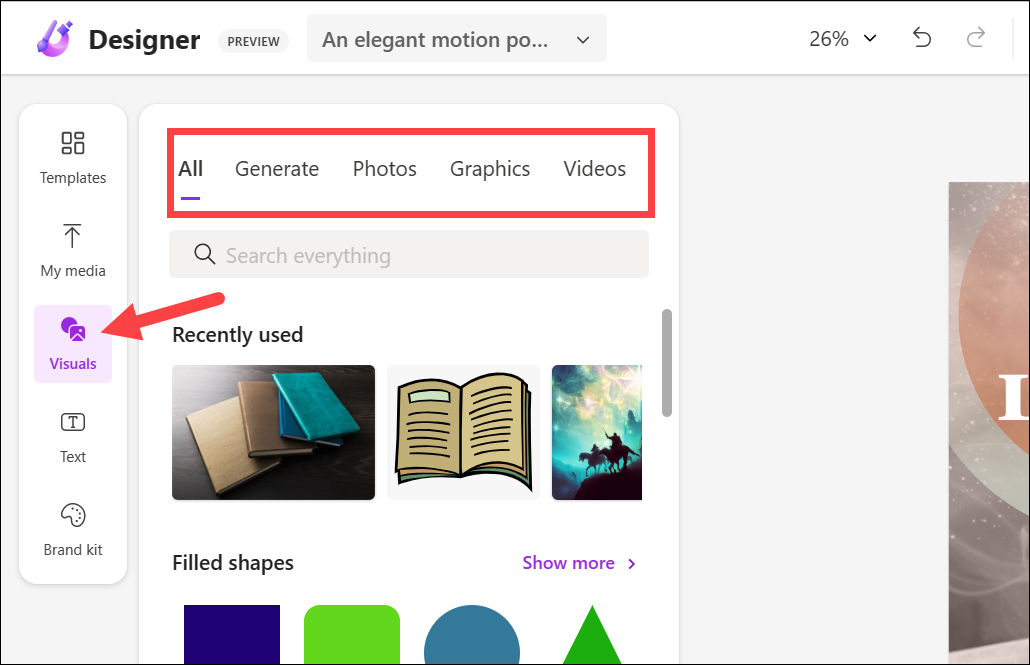Image resolution: width=1030 pixels, height=665 pixels.
Task: Switch to the Photos tab
Action: [384, 170]
